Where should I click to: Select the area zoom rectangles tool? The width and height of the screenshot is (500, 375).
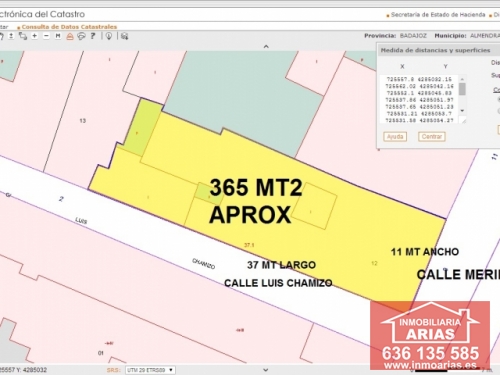(x=23, y=36)
